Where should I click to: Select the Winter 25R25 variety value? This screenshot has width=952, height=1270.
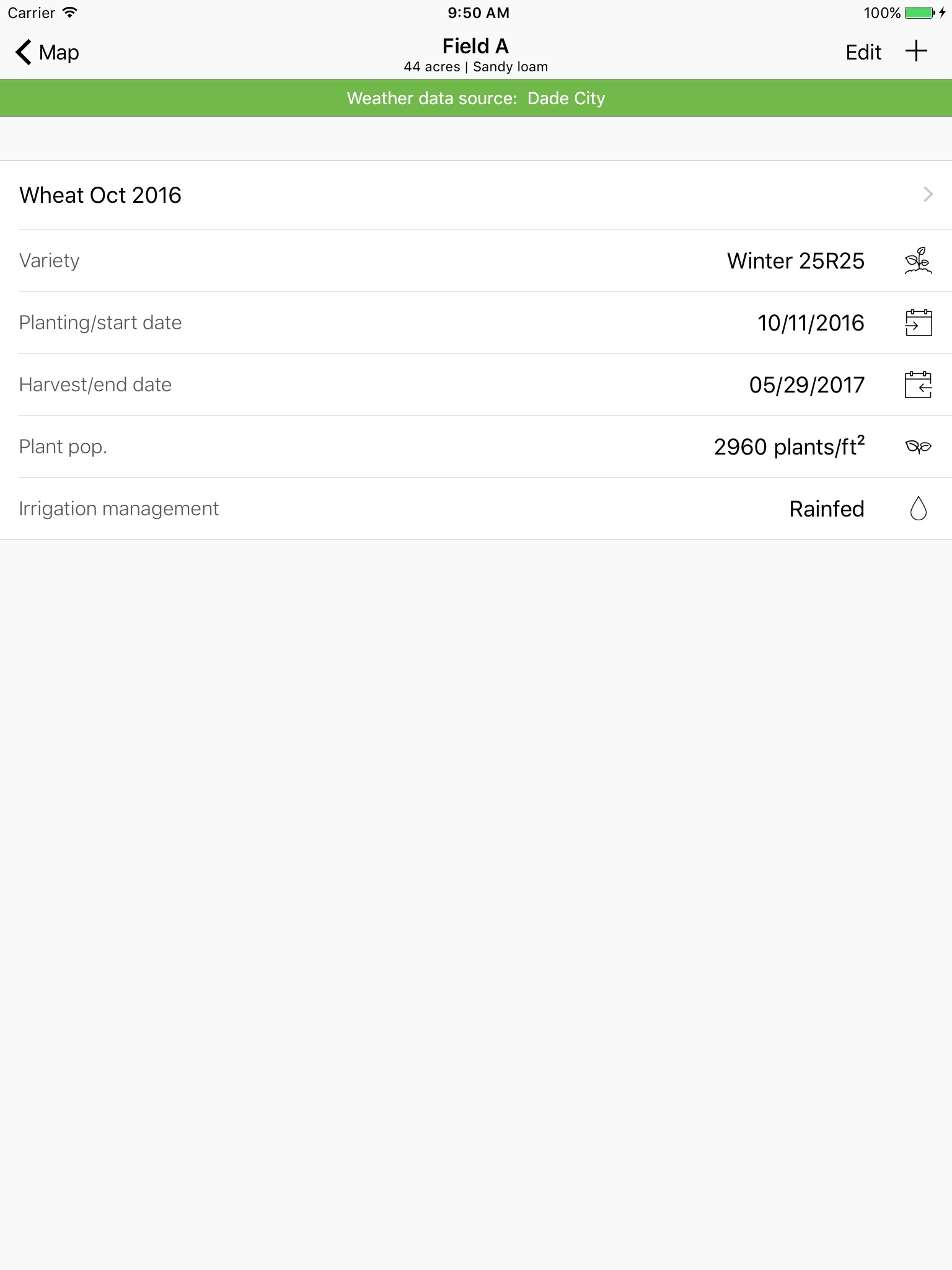pos(795,261)
